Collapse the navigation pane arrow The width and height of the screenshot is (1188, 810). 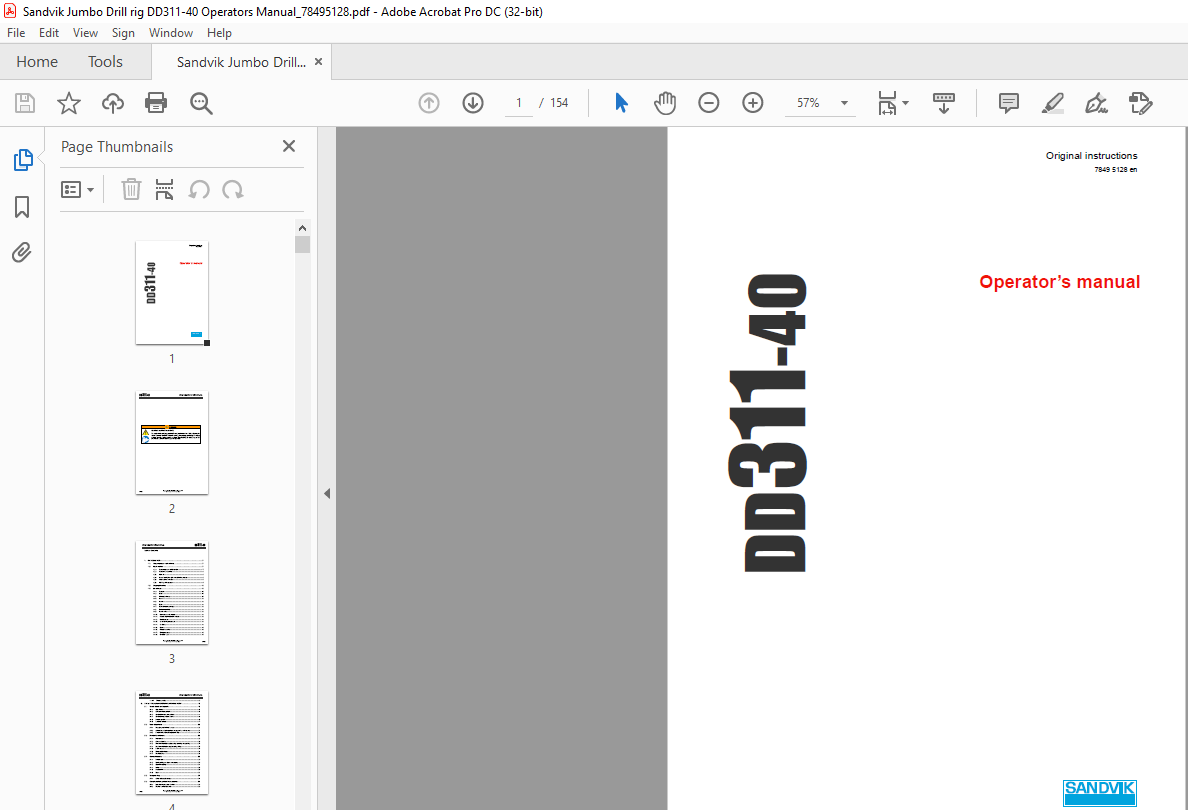tap(327, 493)
